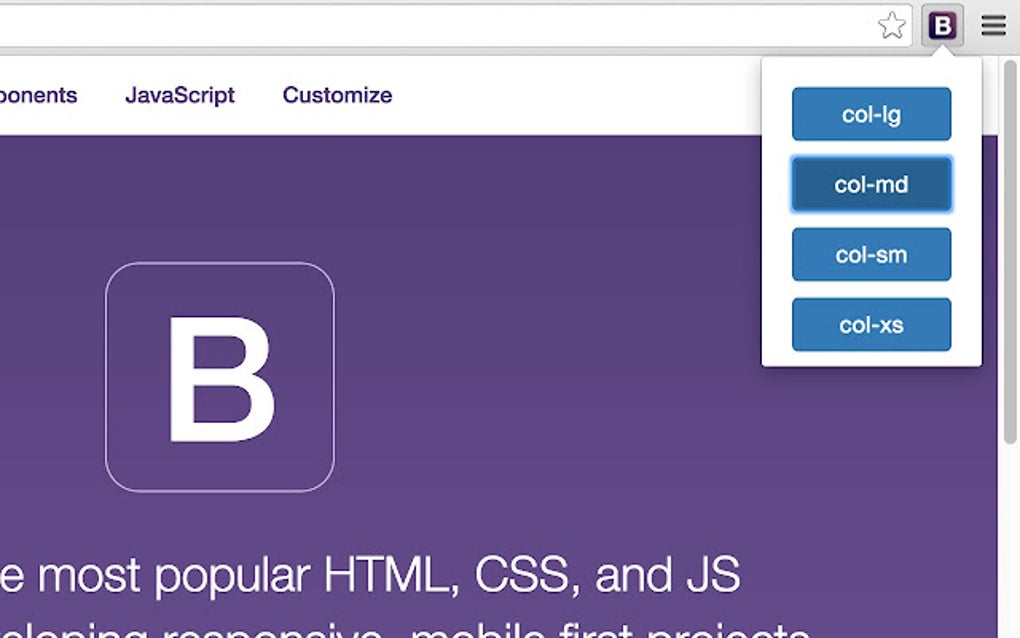1020x638 pixels.
Task: Open the Chrome hamburger menu
Action: pyautogui.click(x=993, y=25)
